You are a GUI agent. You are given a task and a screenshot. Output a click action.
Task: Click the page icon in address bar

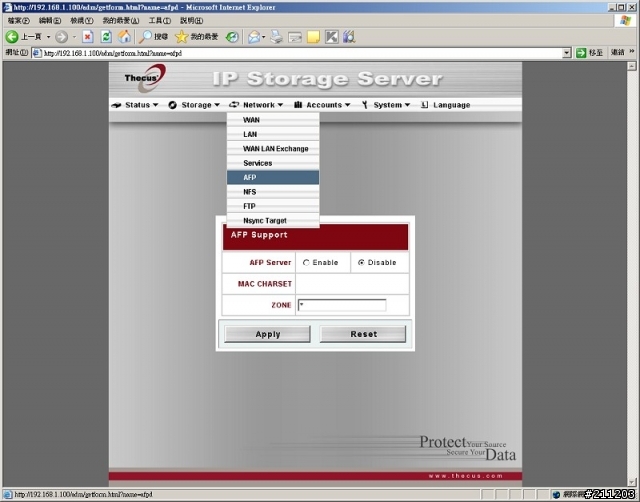[x=37, y=53]
